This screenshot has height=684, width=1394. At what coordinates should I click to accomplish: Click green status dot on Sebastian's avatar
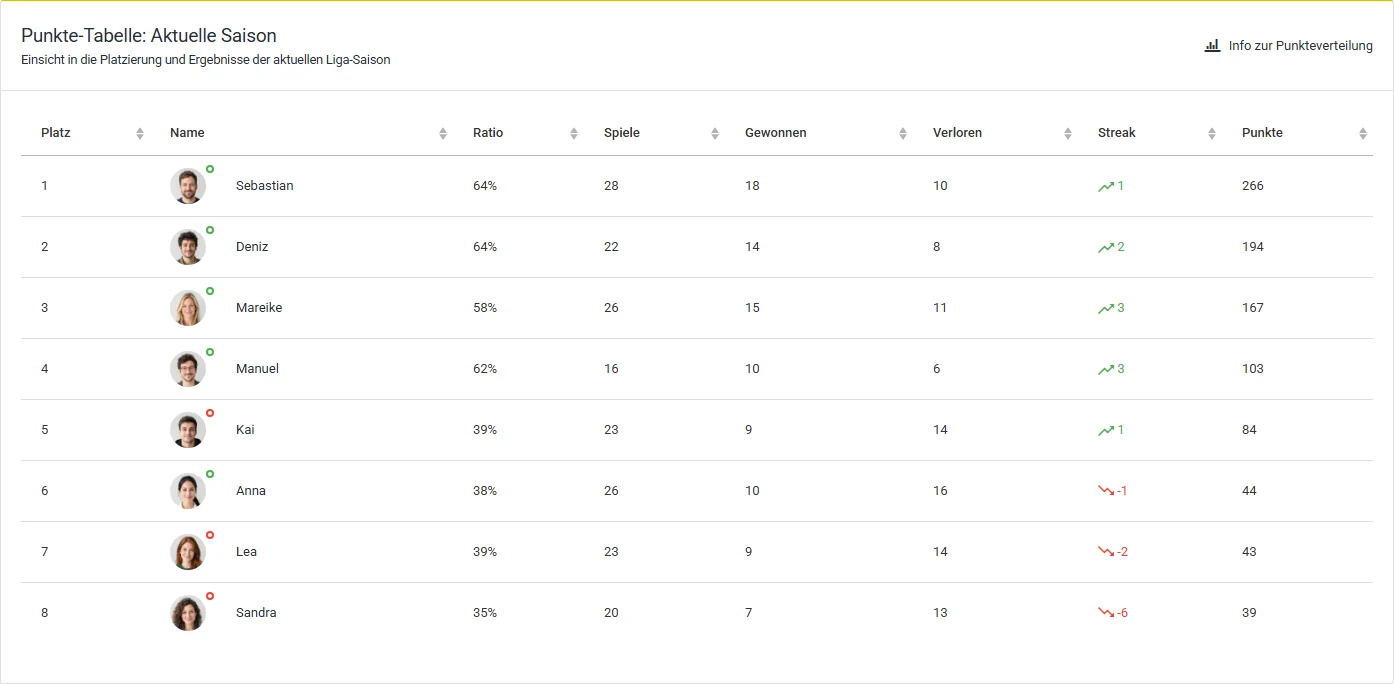tap(210, 169)
